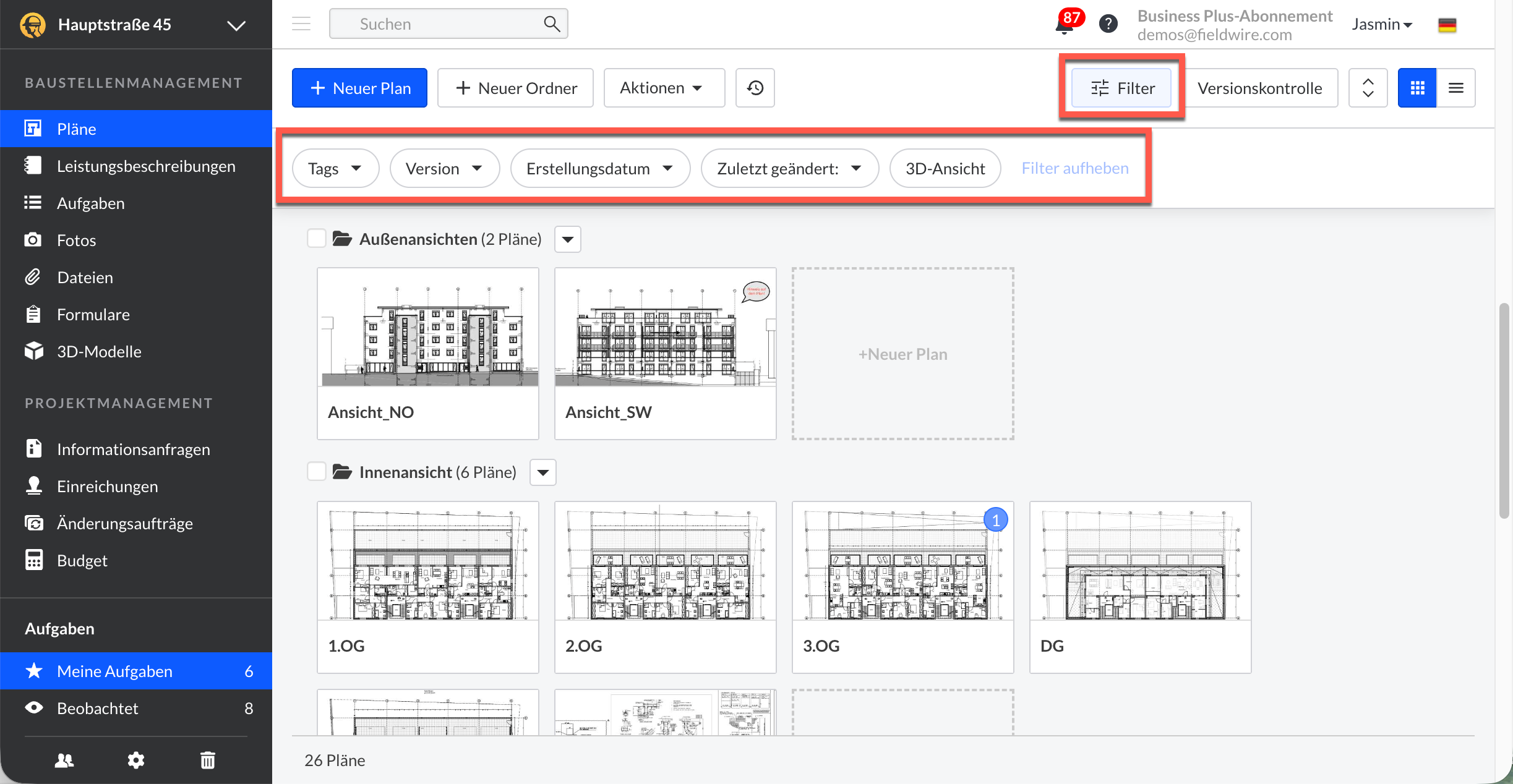Switch to list view layout
The image size is (1513, 784).
(1455, 88)
